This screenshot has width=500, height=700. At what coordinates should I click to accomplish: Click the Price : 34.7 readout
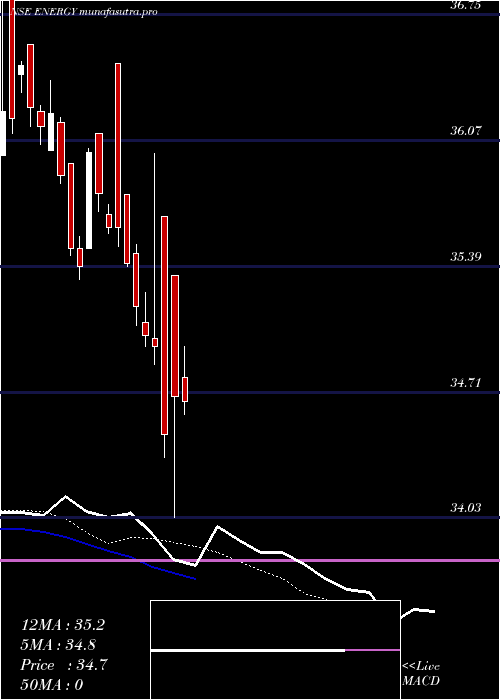coord(64,665)
